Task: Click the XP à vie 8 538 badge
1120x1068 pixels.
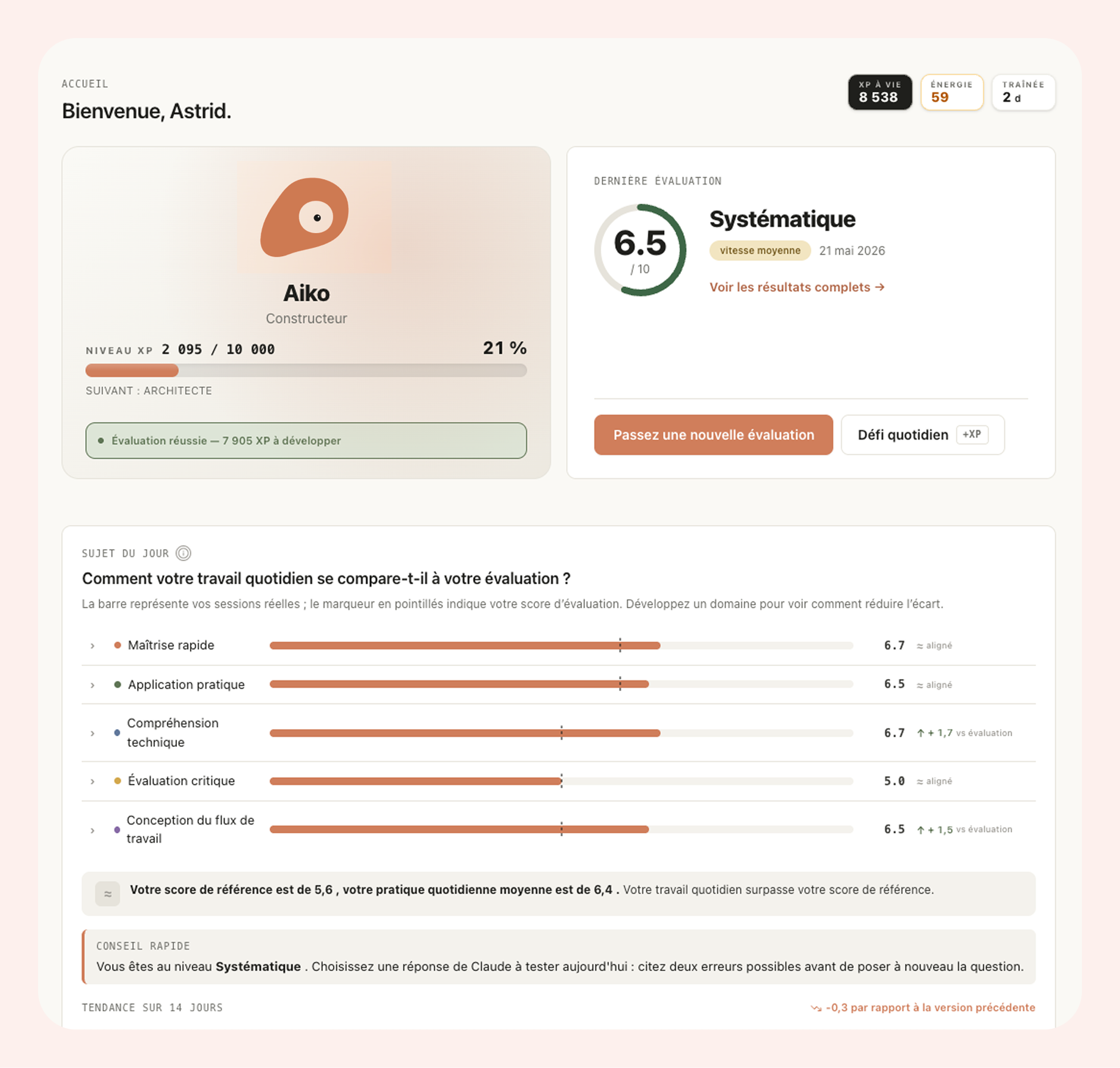Action: tap(879, 92)
